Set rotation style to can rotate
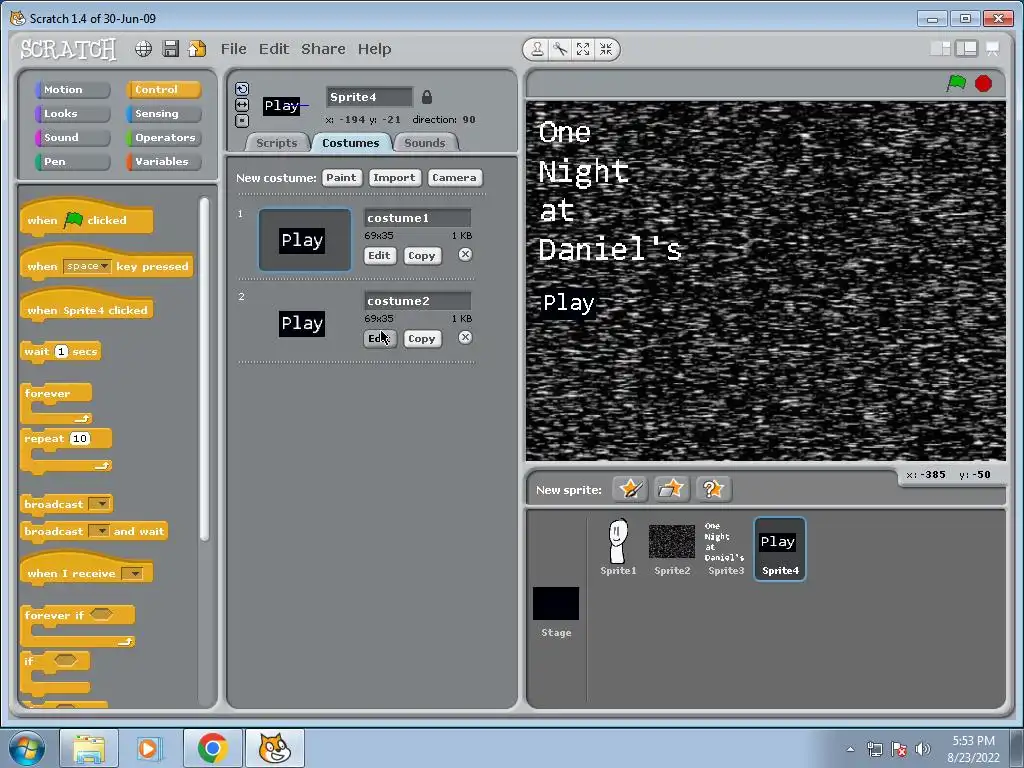The image size is (1024, 768). 242,89
